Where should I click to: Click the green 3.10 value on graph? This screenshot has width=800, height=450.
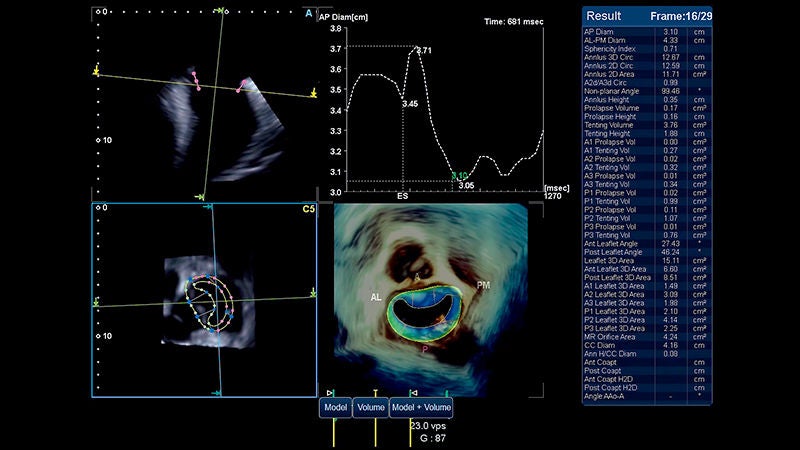(x=459, y=176)
